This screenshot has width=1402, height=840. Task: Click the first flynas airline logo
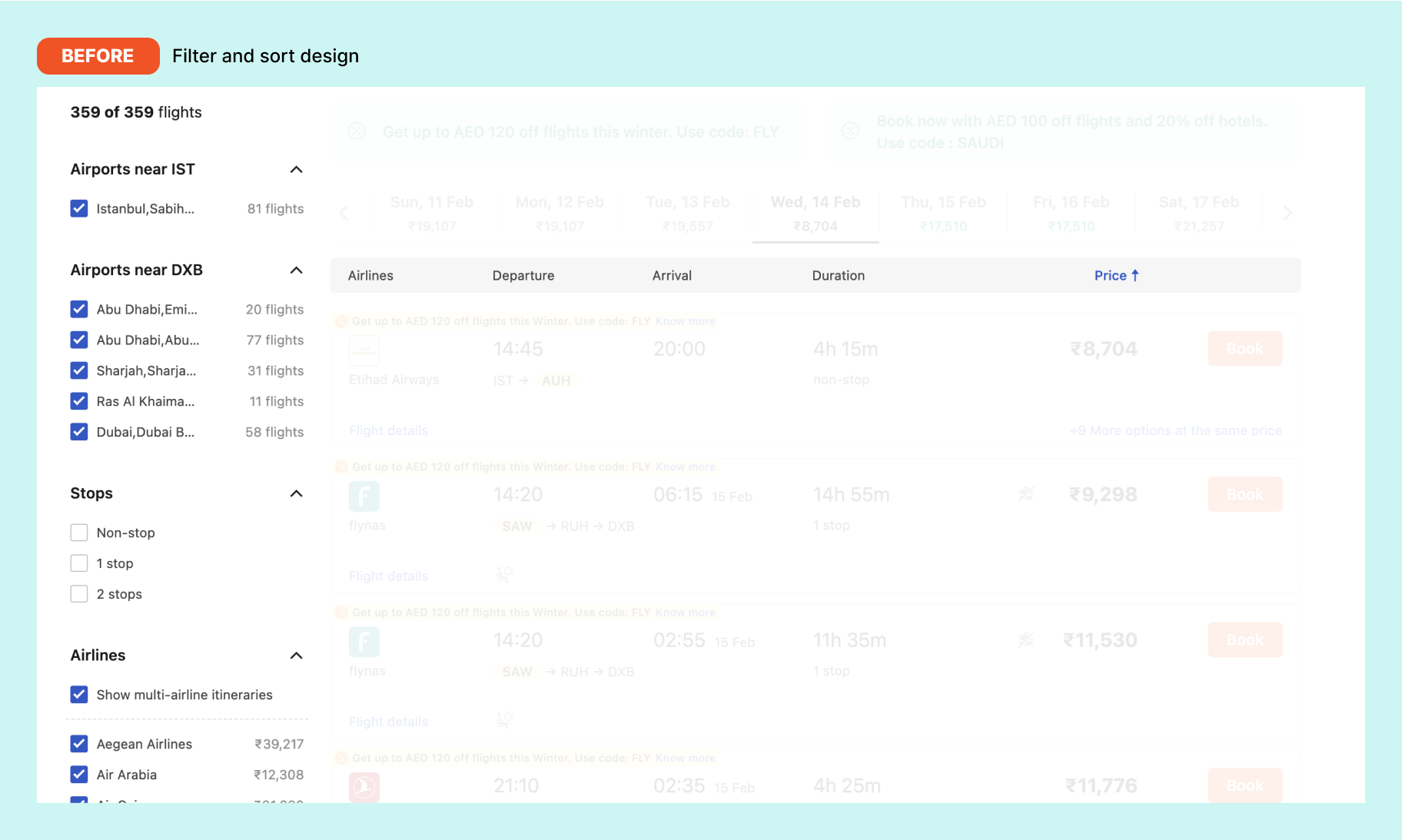364,496
